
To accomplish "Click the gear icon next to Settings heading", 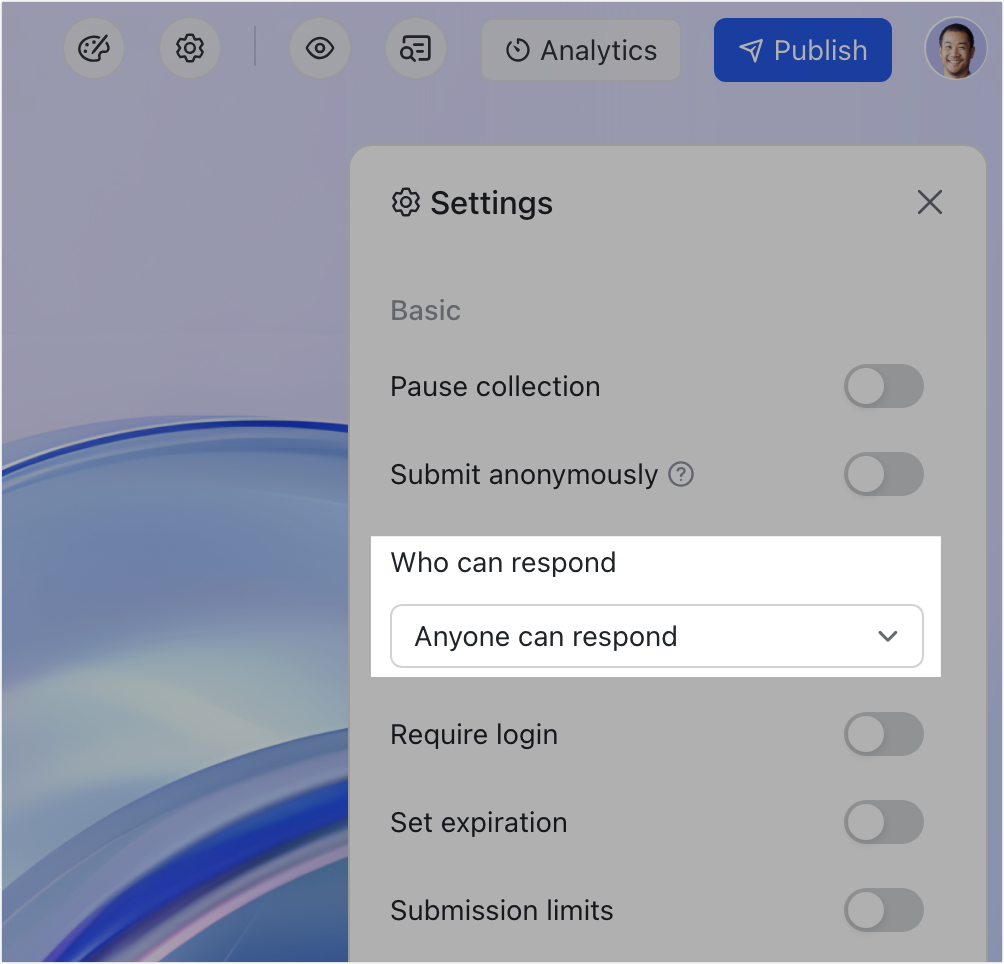I will [x=405, y=202].
